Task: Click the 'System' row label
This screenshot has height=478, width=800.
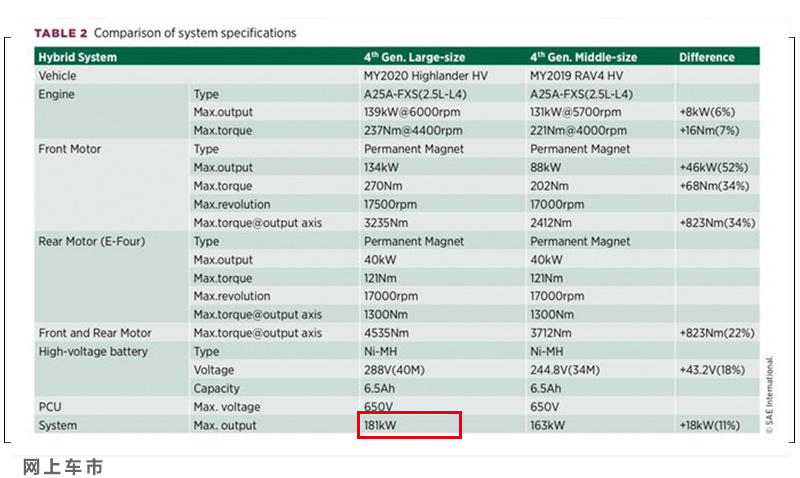Action: 58,425
